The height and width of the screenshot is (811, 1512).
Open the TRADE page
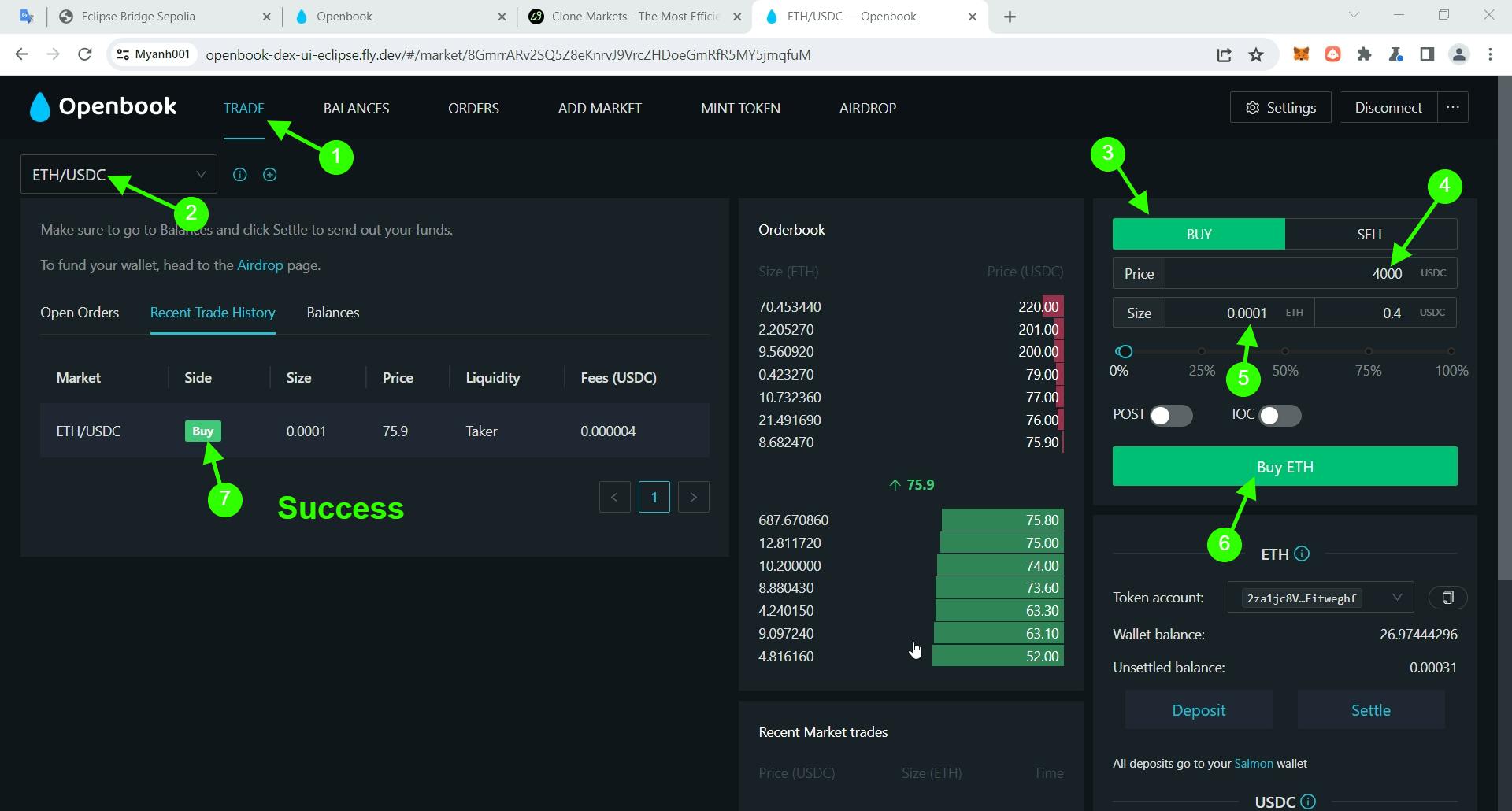click(x=243, y=108)
